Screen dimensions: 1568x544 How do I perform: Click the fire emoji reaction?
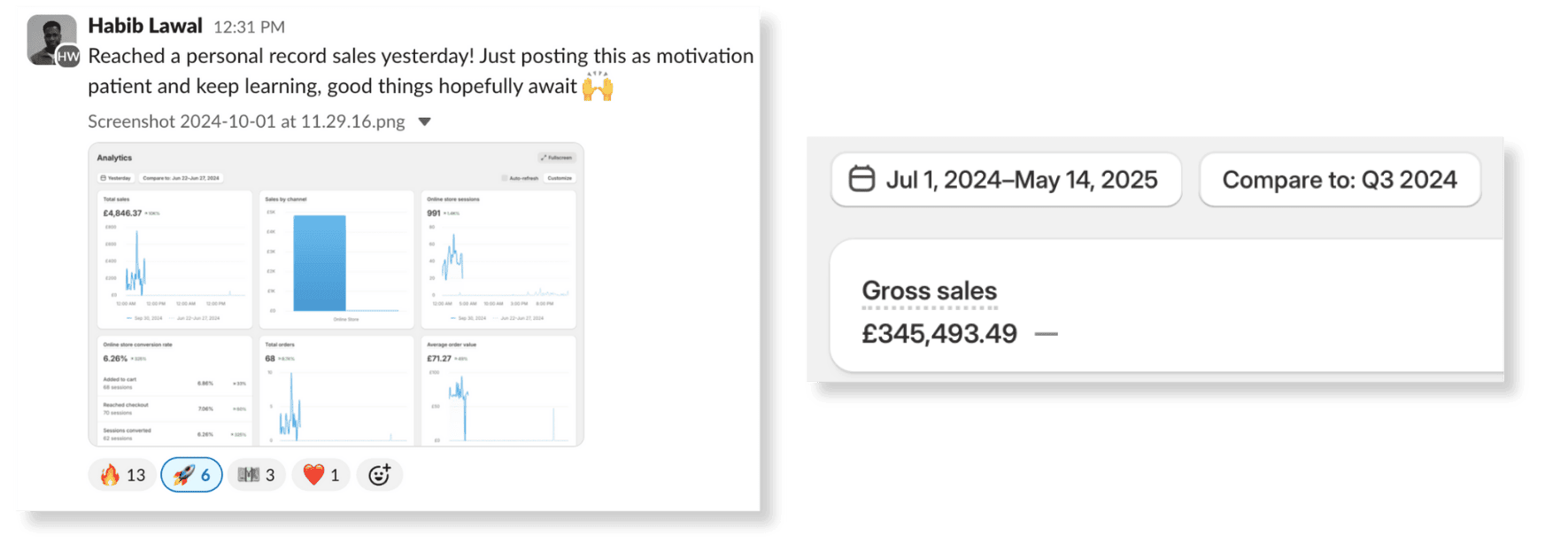point(122,475)
